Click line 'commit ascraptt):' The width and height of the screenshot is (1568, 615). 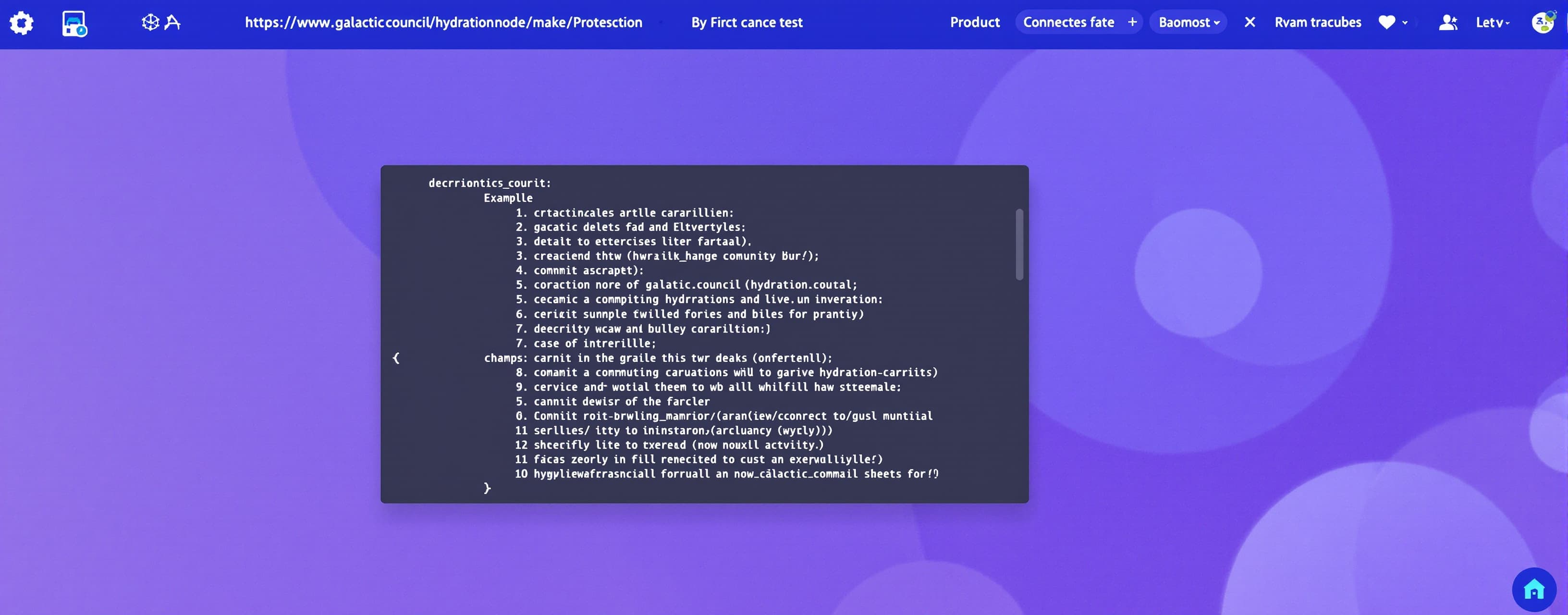579,271
